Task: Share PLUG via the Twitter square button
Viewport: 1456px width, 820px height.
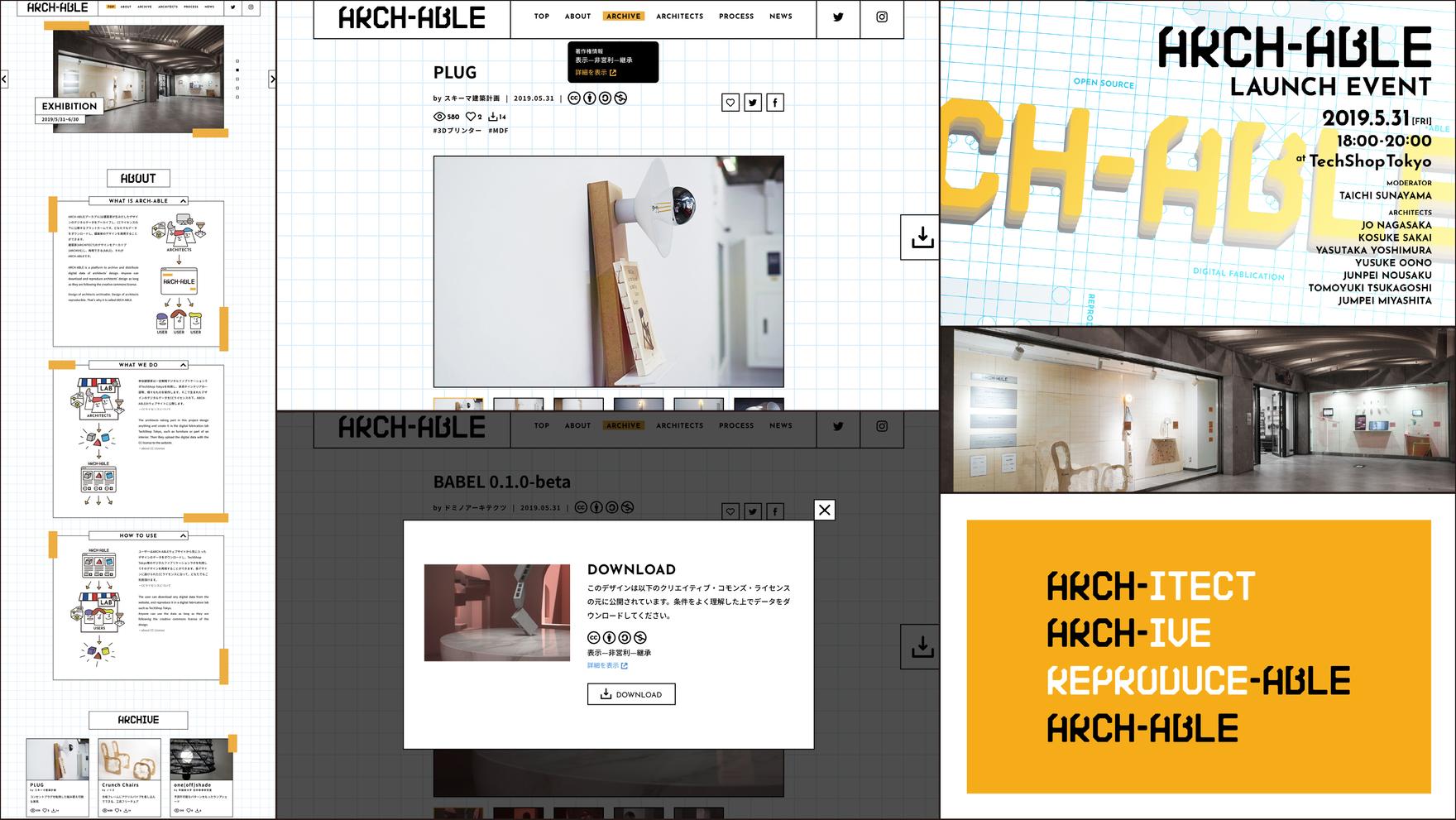Action: pyautogui.click(x=753, y=103)
